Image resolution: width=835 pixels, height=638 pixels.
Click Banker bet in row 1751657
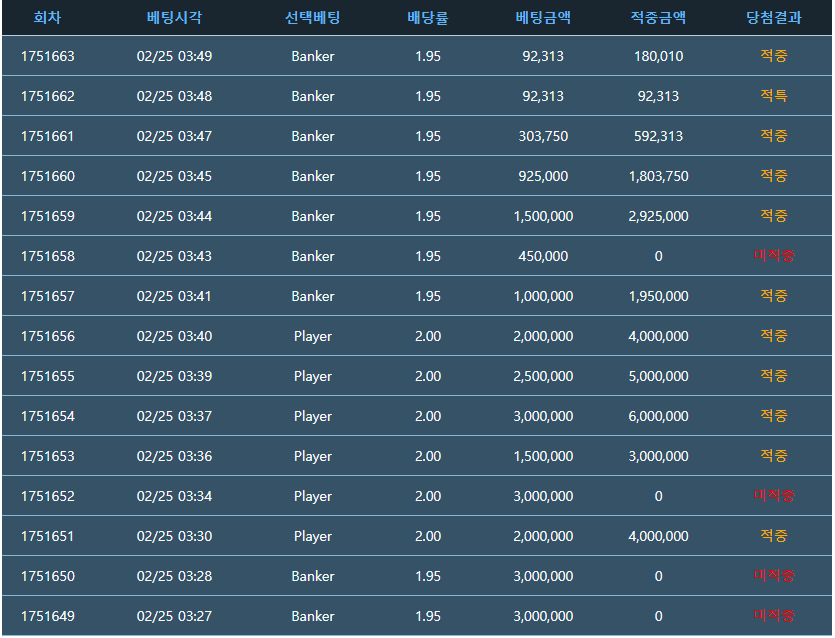[313, 296]
